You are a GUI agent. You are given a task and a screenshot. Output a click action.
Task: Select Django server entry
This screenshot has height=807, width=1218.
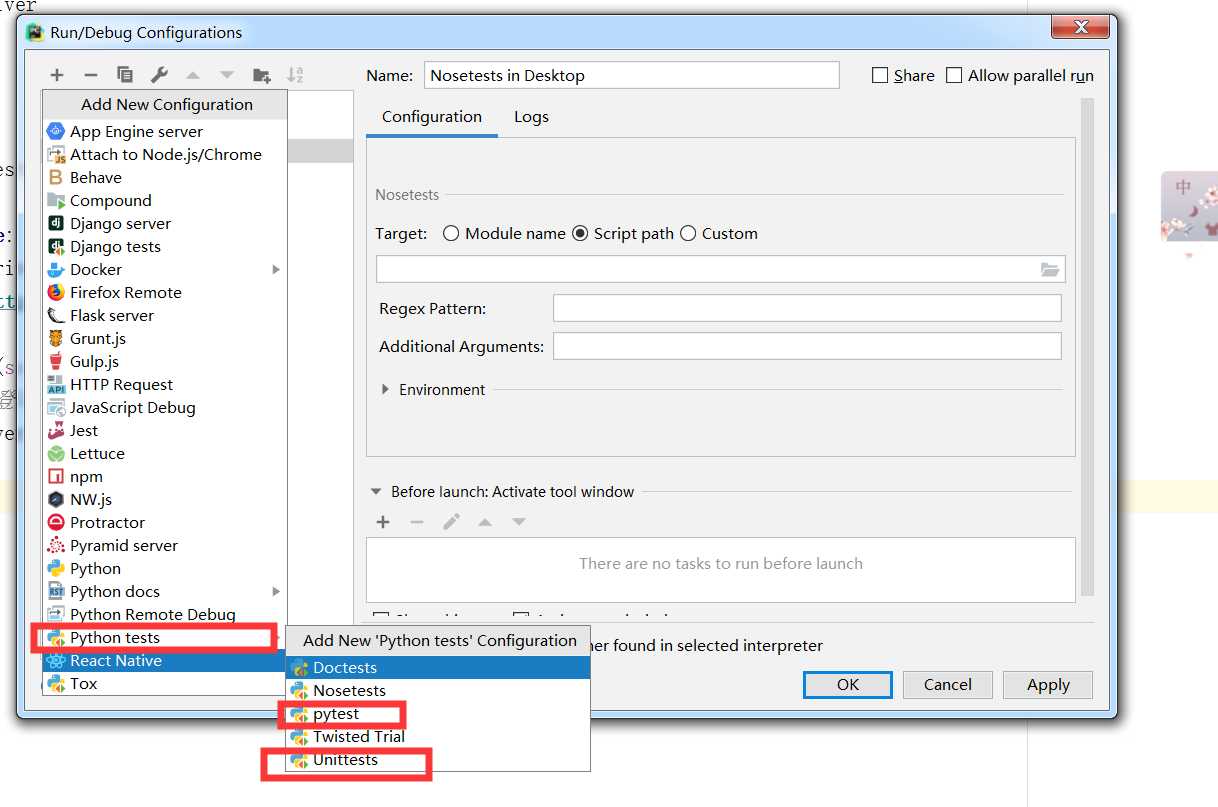164,223
